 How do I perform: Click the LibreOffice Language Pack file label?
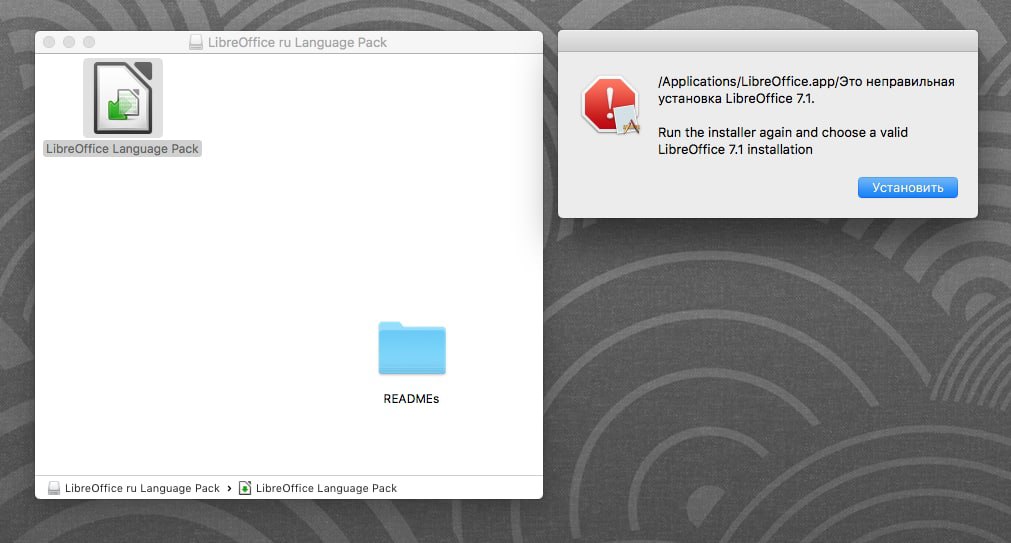123,149
